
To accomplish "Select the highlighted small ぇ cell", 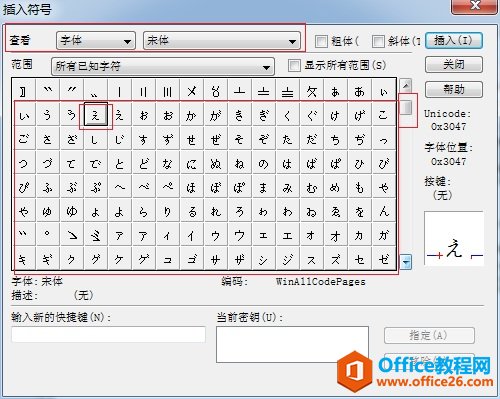I will click(x=96, y=114).
